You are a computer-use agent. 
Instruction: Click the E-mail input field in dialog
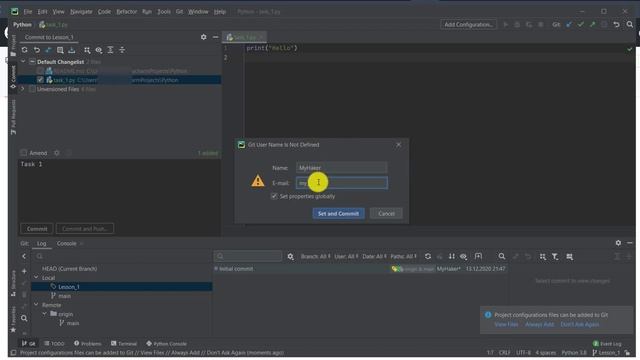pos(342,183)
